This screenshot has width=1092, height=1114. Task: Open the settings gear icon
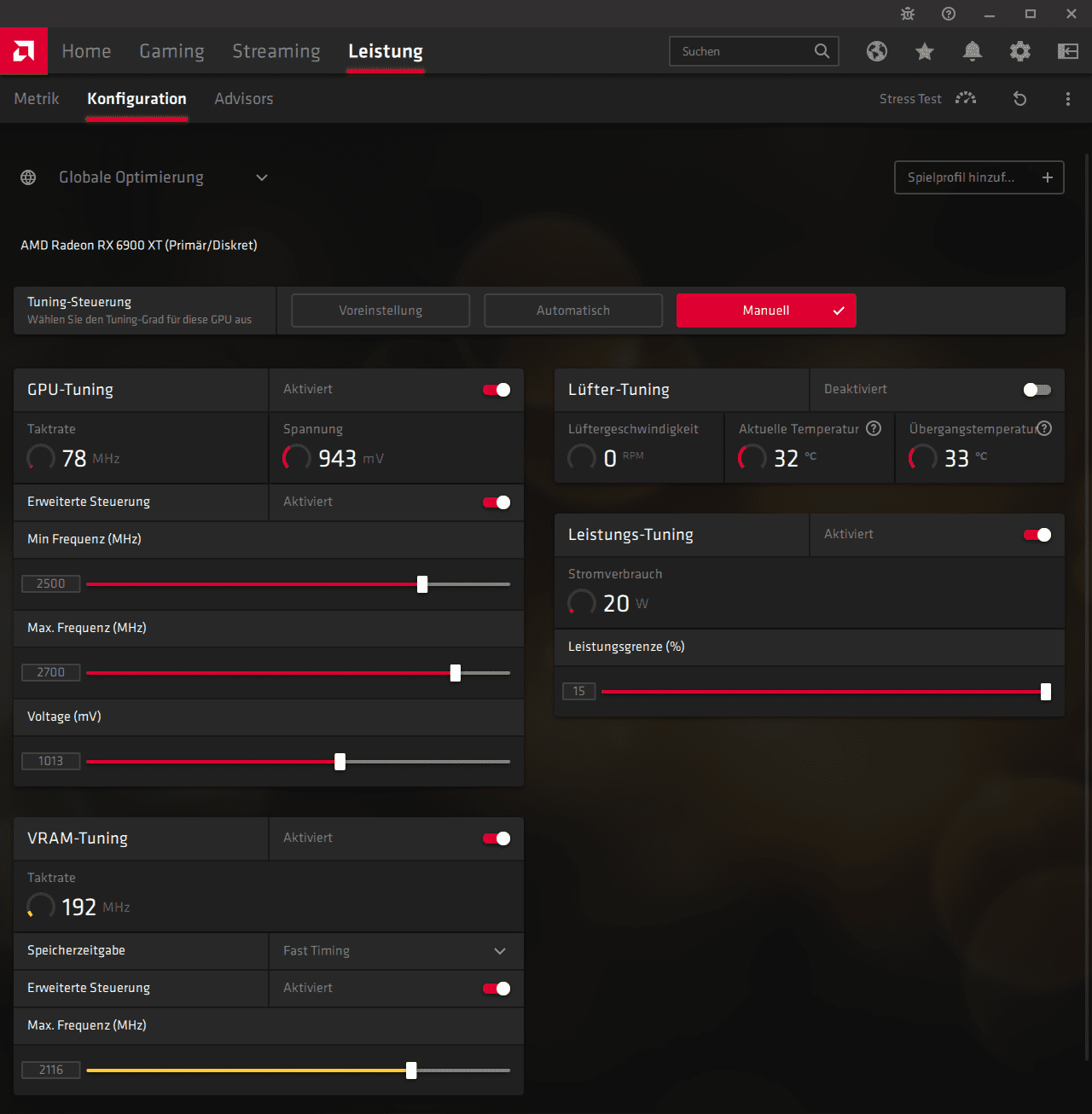(x=1020, y=51)
